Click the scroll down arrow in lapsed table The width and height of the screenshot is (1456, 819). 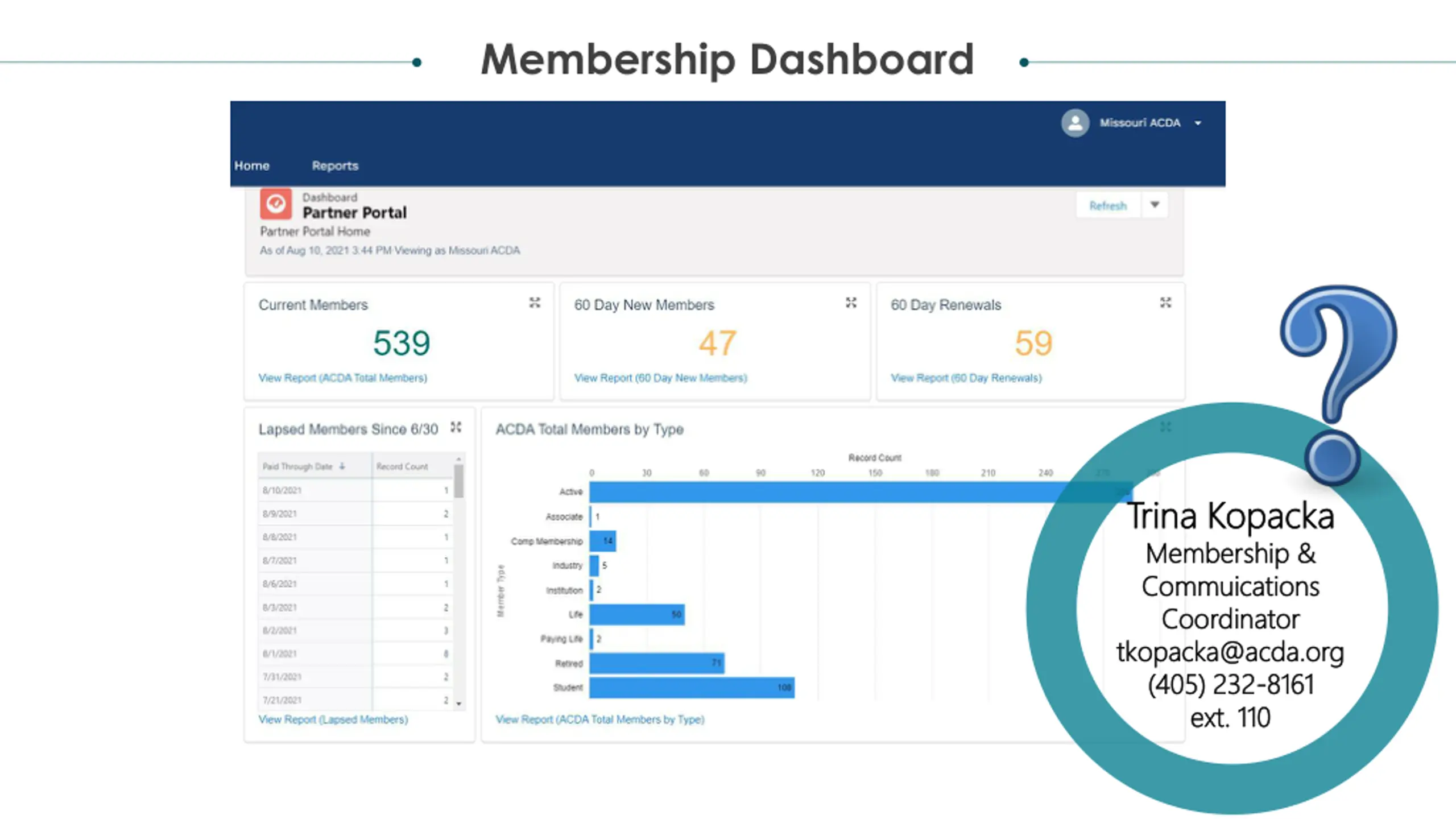pyautogui.click(x=458, y=704)
